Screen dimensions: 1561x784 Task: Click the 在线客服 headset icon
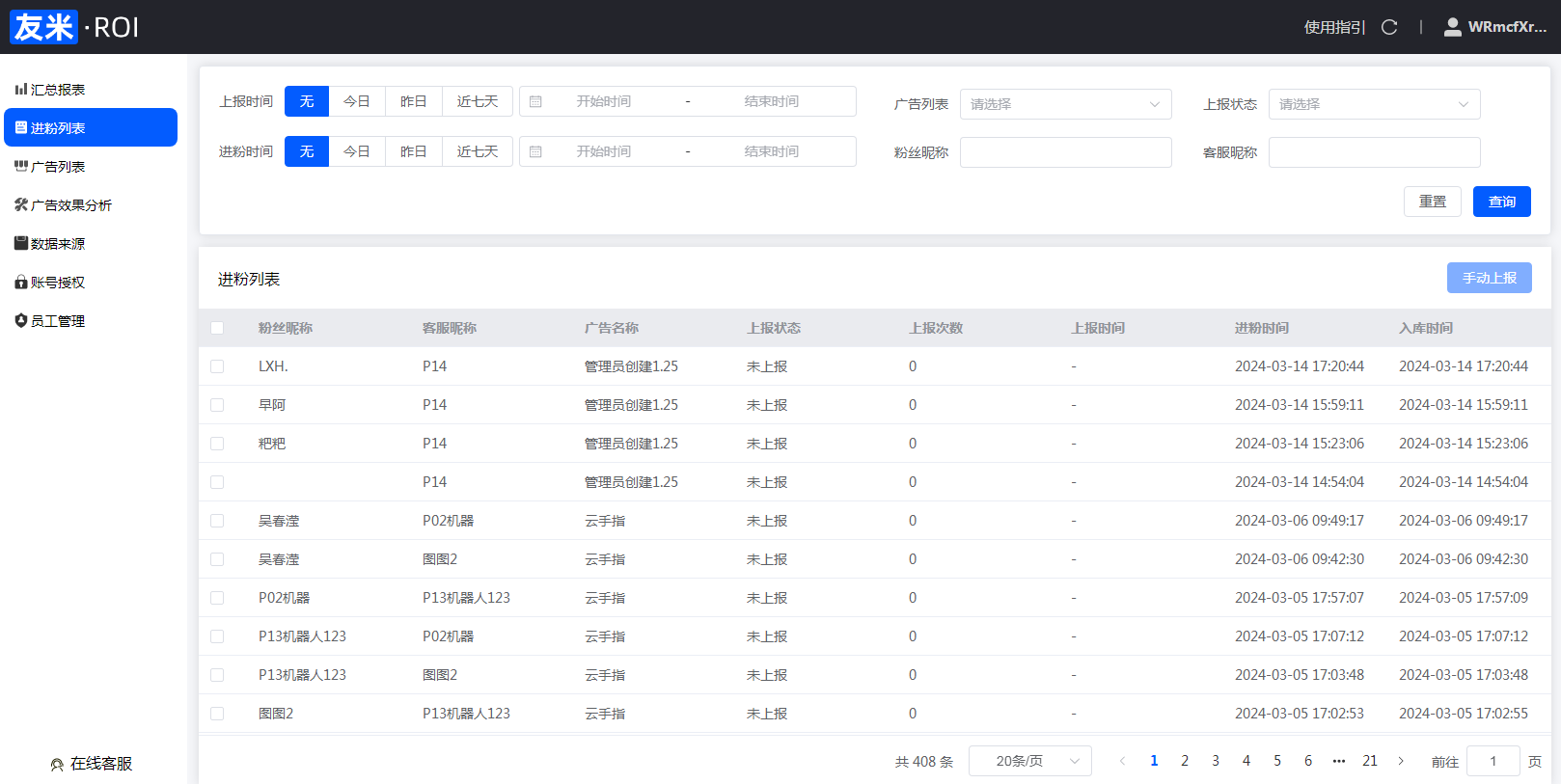[57, 764]
